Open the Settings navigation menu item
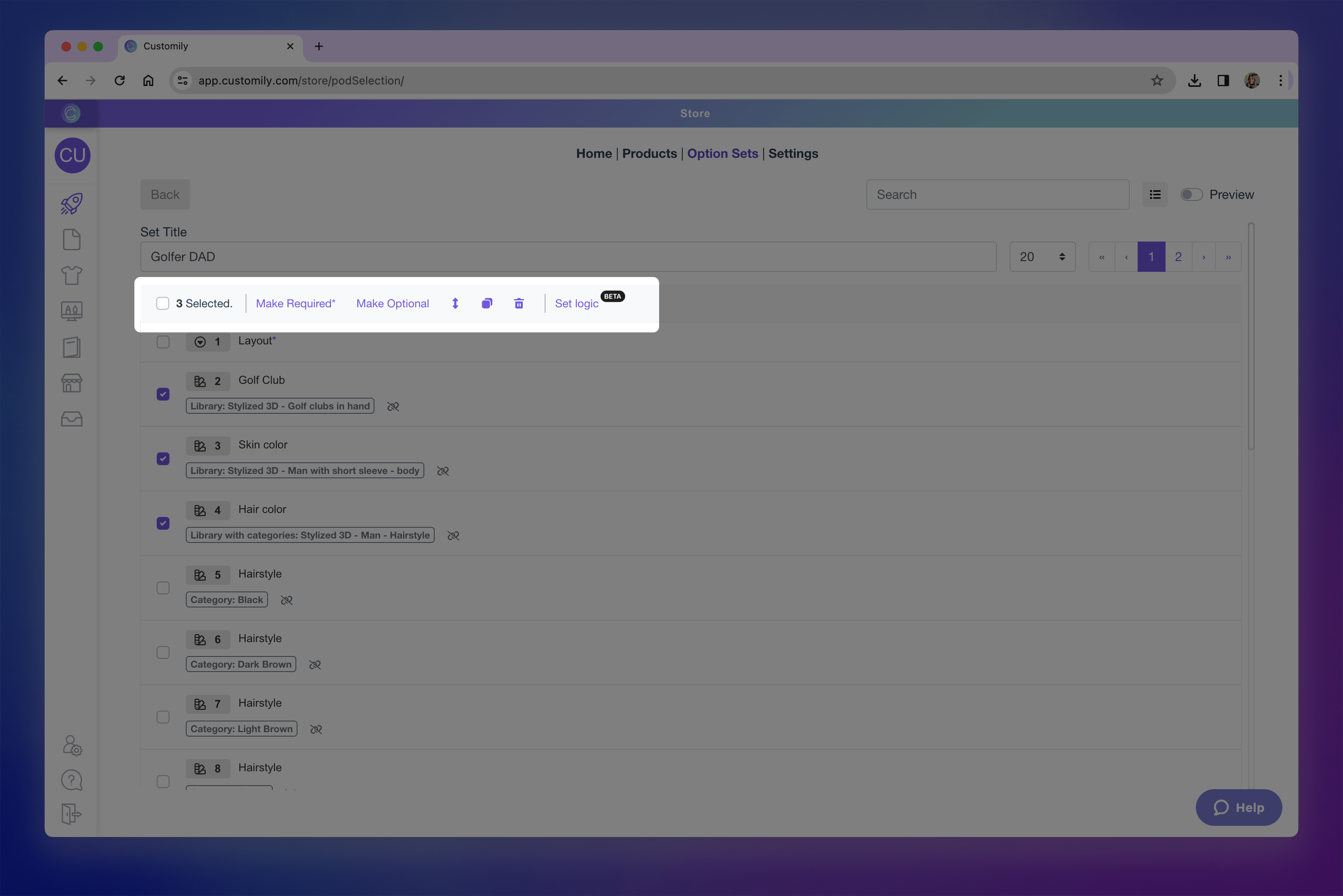Viewport: 1343px width, 896px height. click(x=792, y=153)
